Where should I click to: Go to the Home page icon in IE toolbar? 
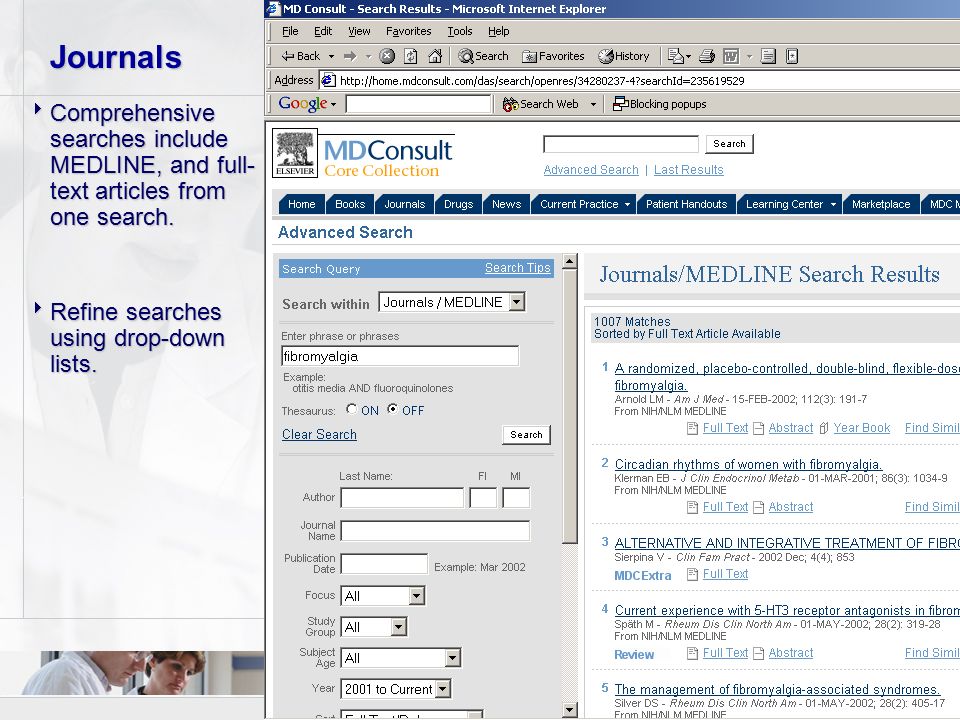435,56
